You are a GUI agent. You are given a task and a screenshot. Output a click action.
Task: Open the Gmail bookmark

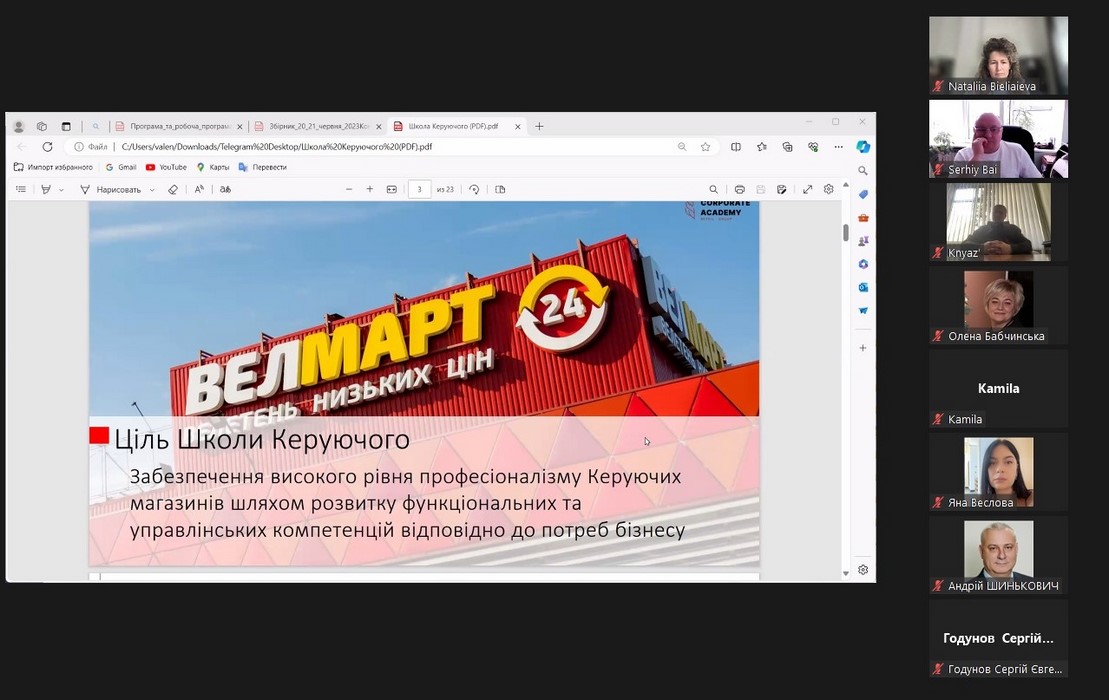click(x=120, y=167)
